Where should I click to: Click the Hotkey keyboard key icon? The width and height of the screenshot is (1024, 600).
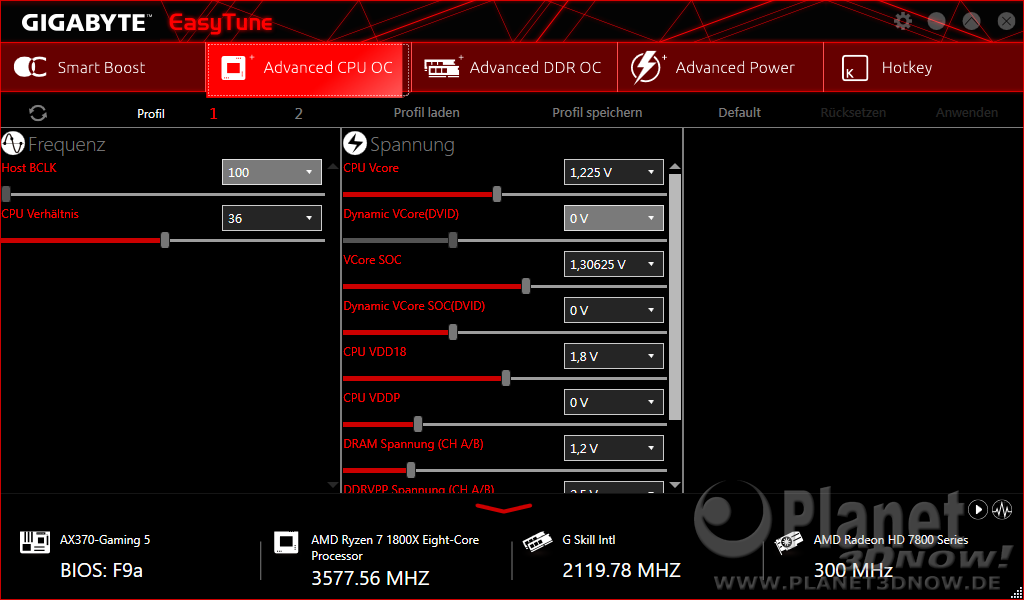coord(855,68)
